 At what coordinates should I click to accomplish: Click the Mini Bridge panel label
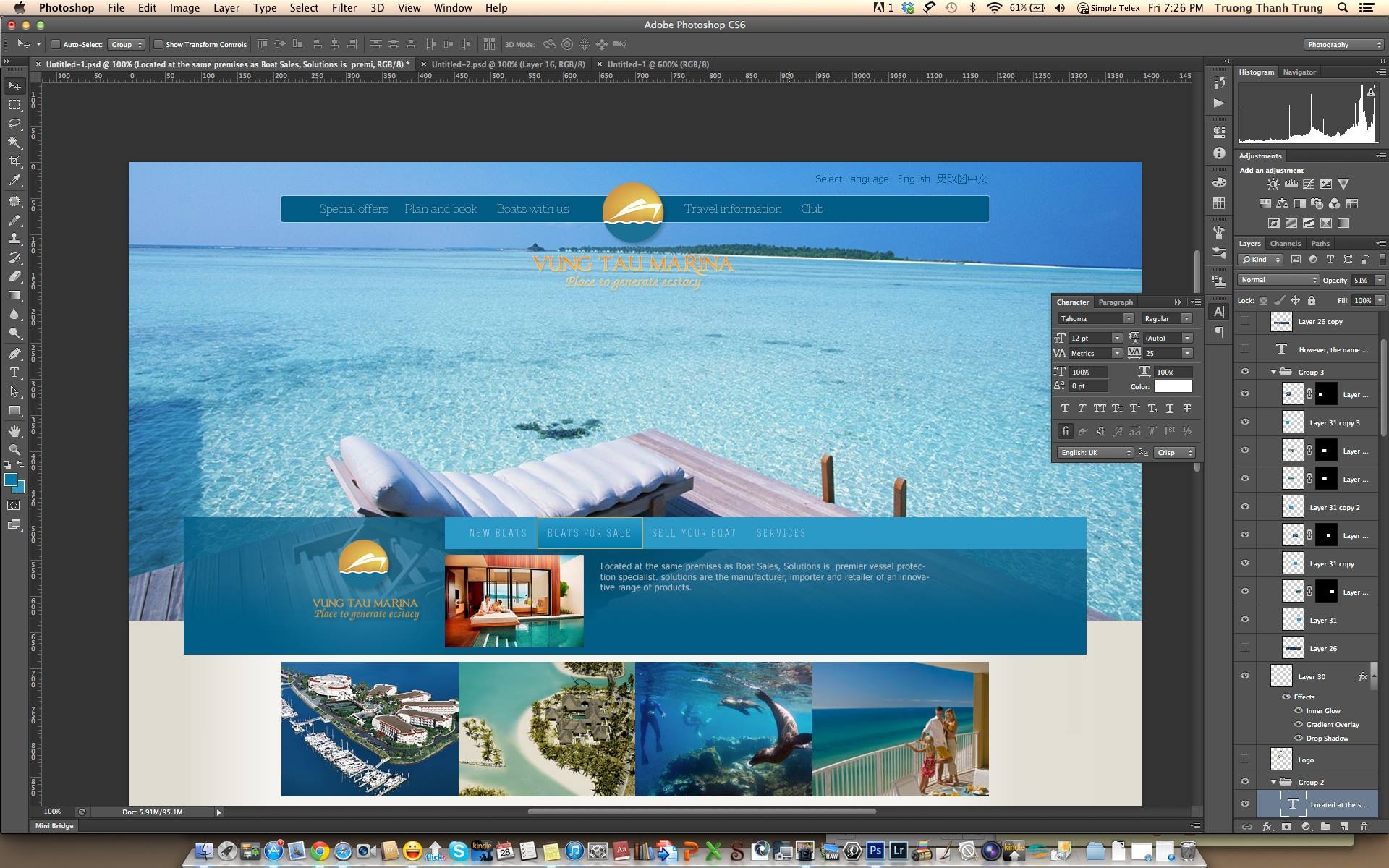point(54,826)
